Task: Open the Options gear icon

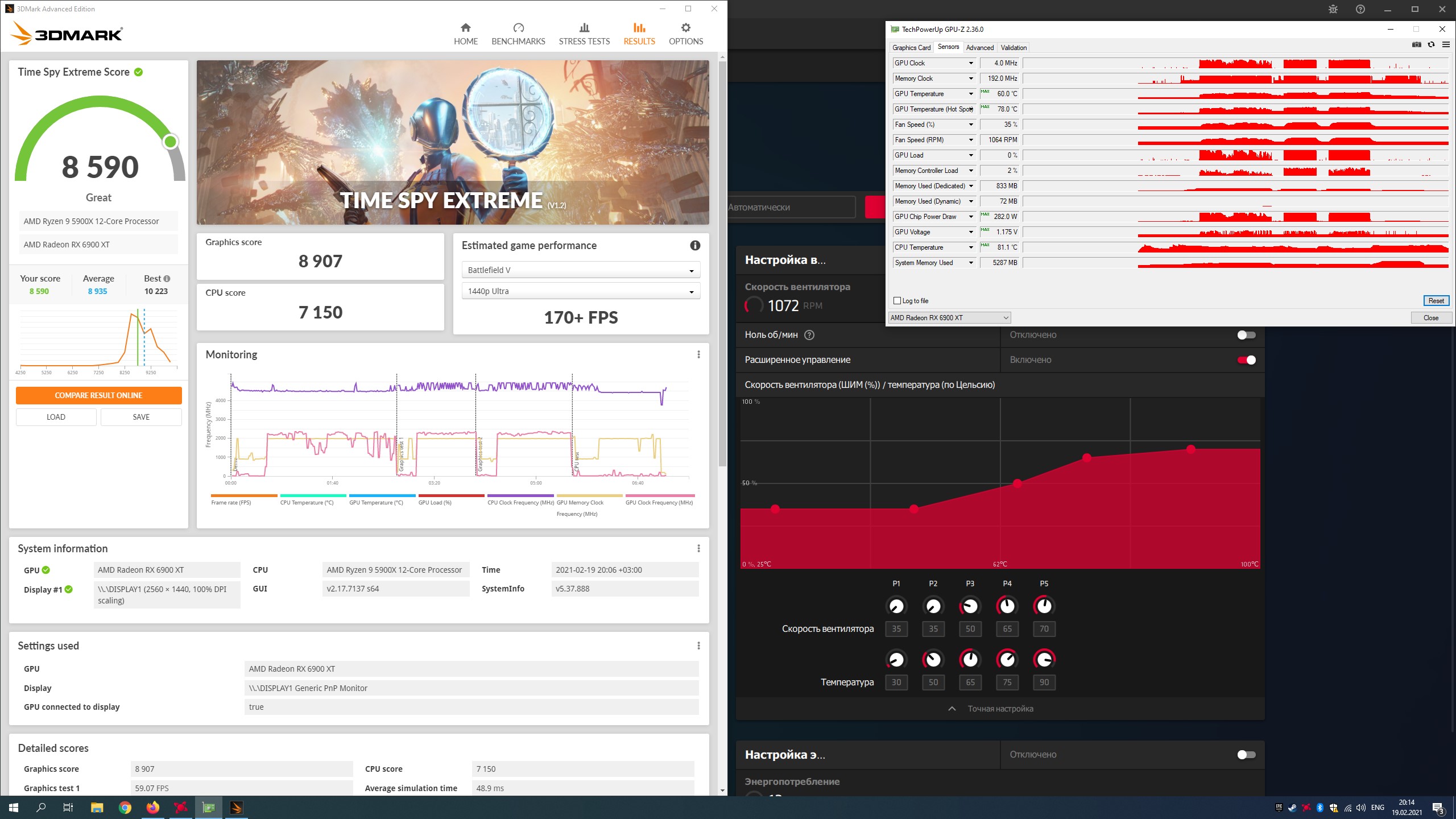Action: click(685, 28)
